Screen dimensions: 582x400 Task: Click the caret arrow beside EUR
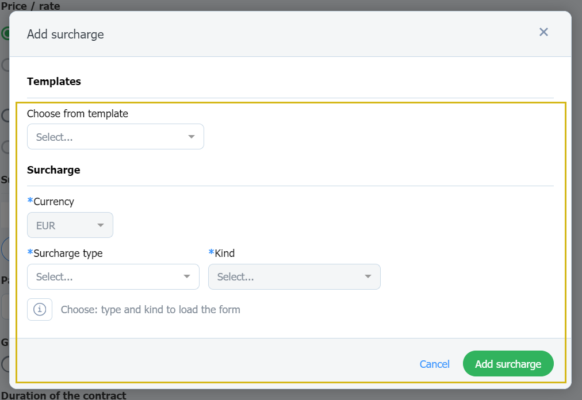tap(100, 225)
